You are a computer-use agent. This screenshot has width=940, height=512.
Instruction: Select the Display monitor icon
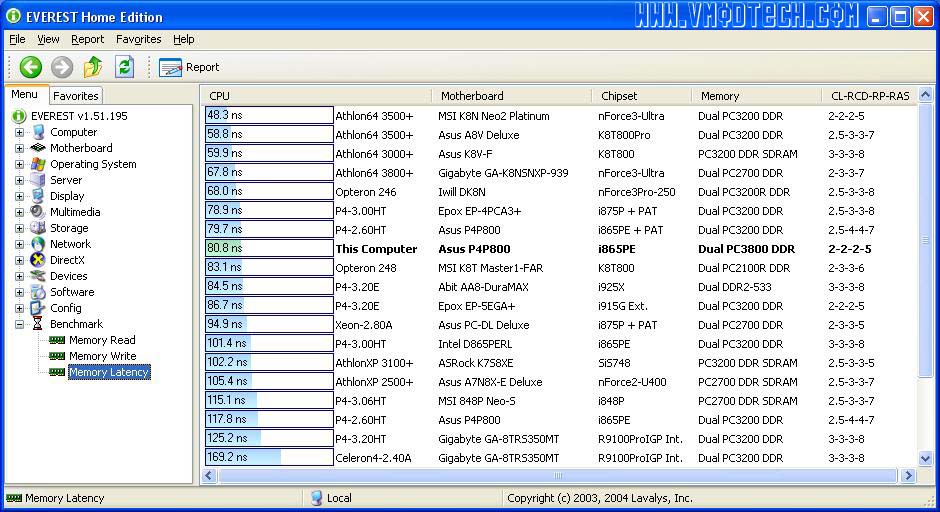click(38, 196)
